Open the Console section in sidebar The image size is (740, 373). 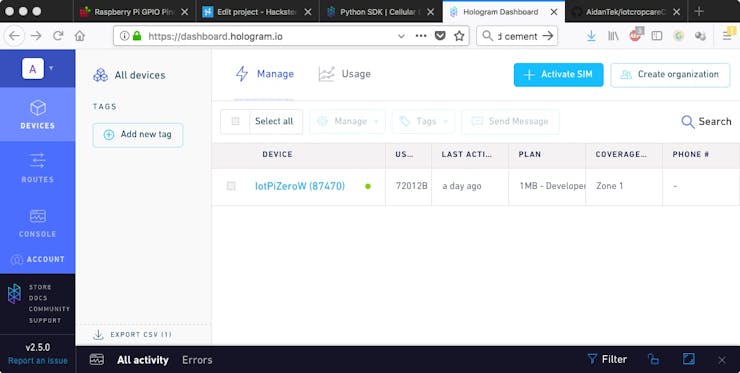coord(37,223)
